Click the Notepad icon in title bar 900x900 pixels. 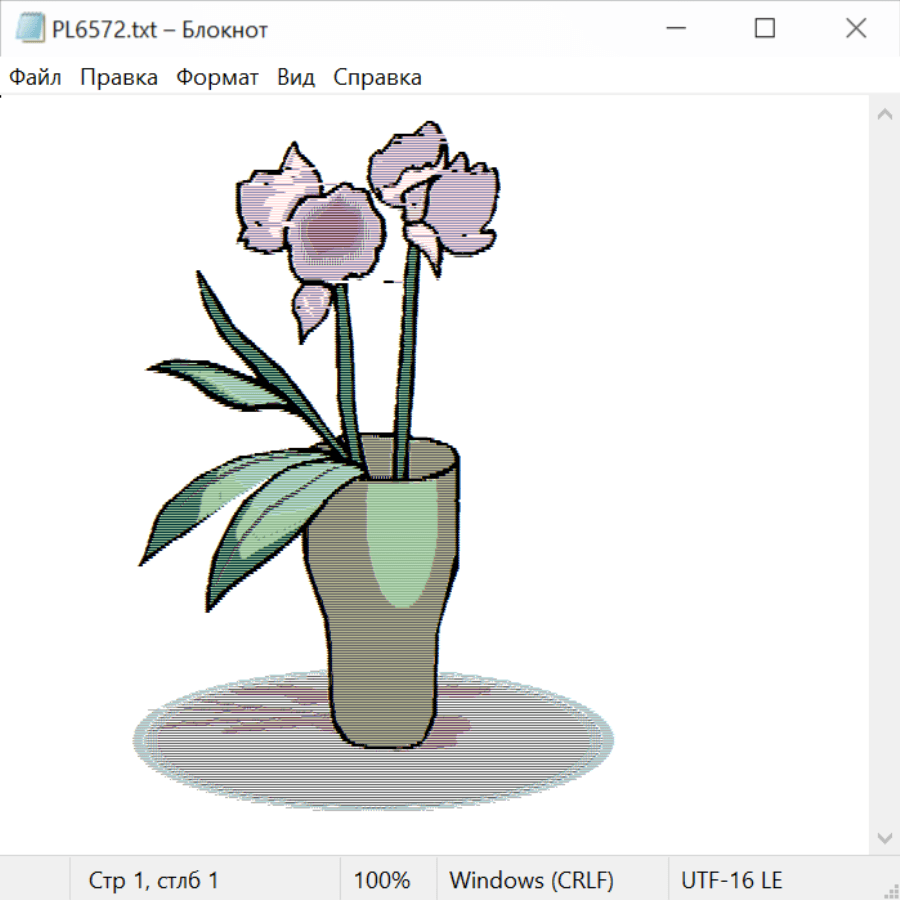coord(30,29)
